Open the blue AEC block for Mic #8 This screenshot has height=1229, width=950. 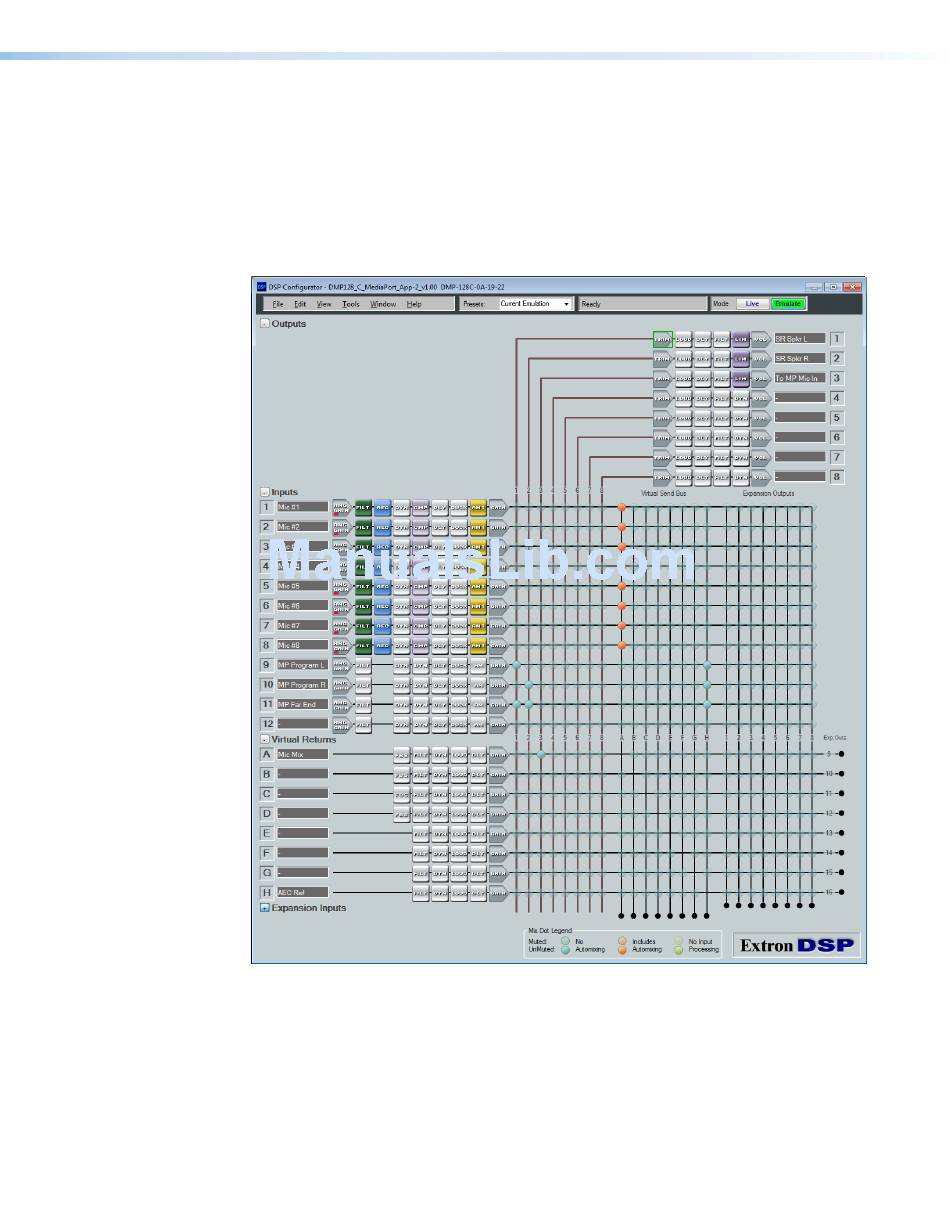point(382,646)
